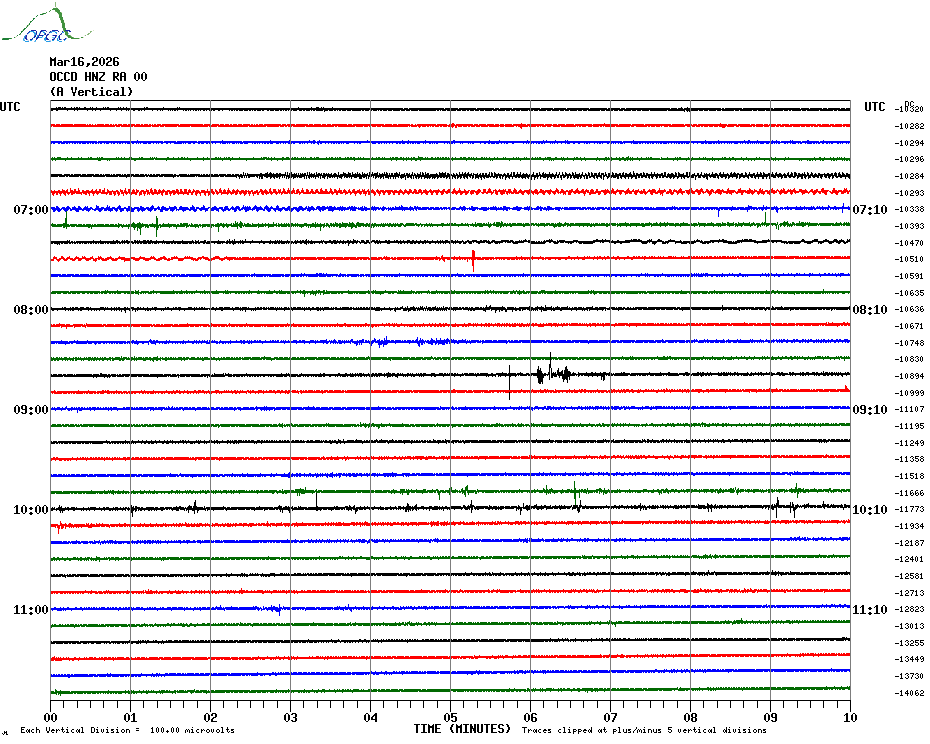Click the black seismic burst near minute 6
Image resolution: width=930 pixels, height=744 pixels.
(x=552, y=375)
